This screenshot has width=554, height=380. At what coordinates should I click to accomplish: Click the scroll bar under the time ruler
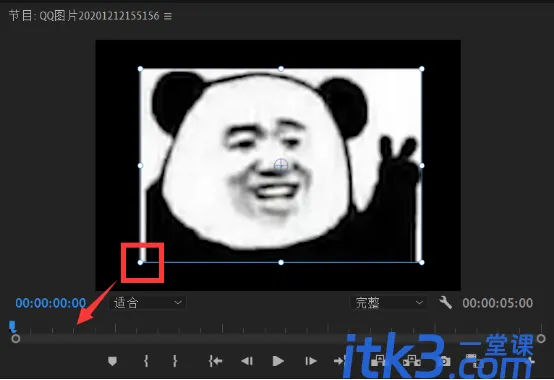pyautogui.click(x=278, y=339)
